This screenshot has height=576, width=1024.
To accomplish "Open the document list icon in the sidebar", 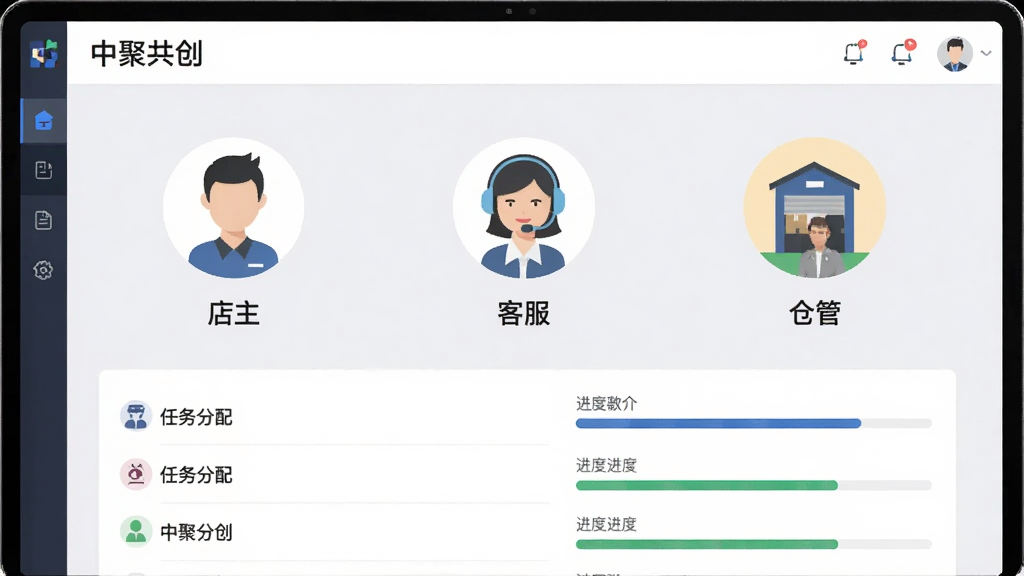I will click(x=44, y=170).
